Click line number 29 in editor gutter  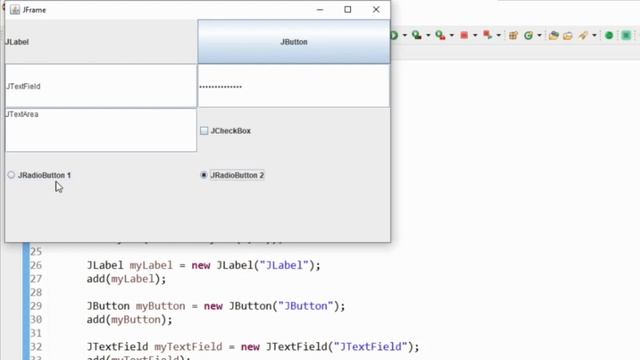pyautogui.click(x=36, y=306)
